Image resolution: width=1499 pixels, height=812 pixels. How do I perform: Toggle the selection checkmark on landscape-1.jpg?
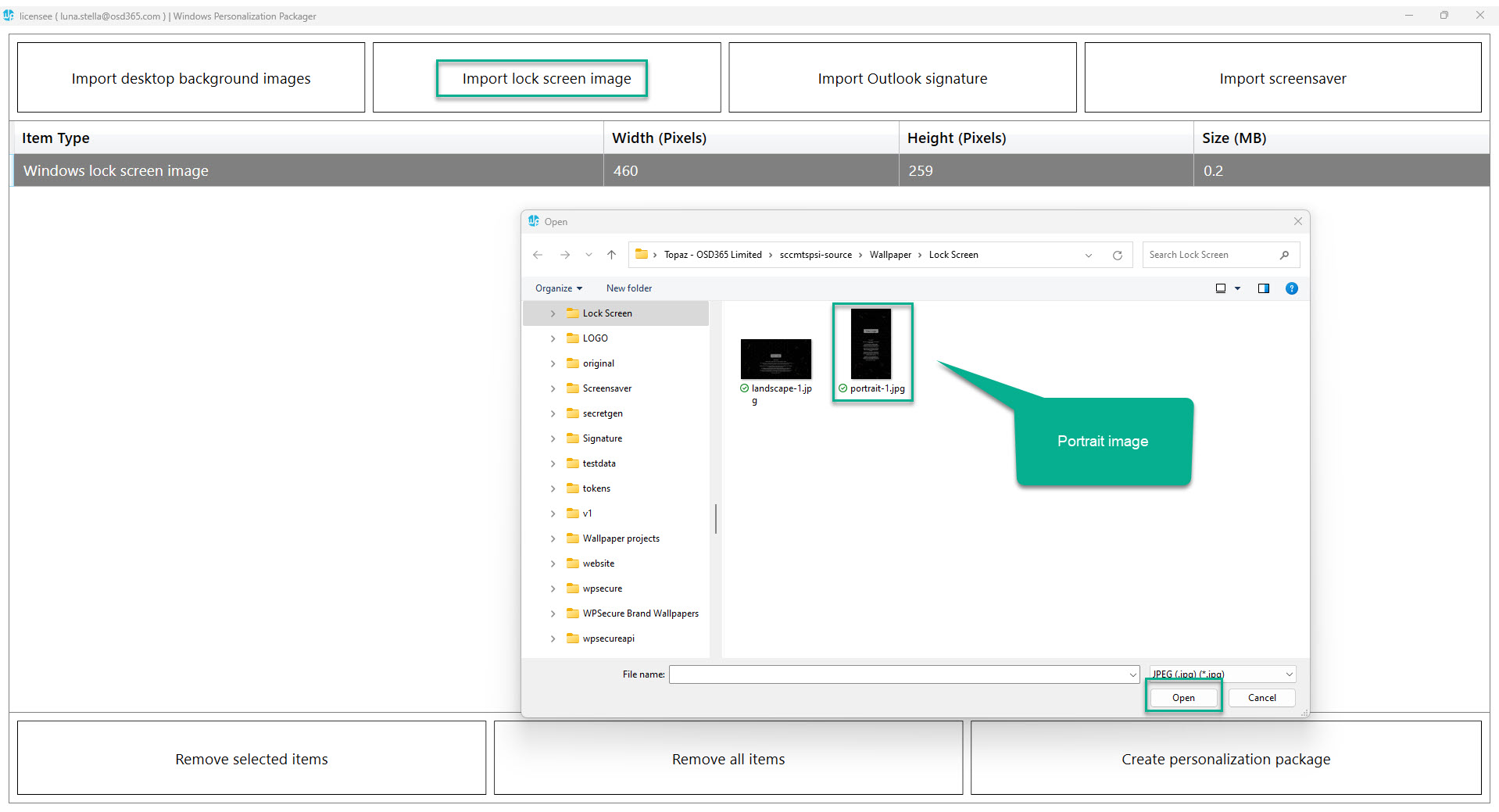(x=744, y=388)
